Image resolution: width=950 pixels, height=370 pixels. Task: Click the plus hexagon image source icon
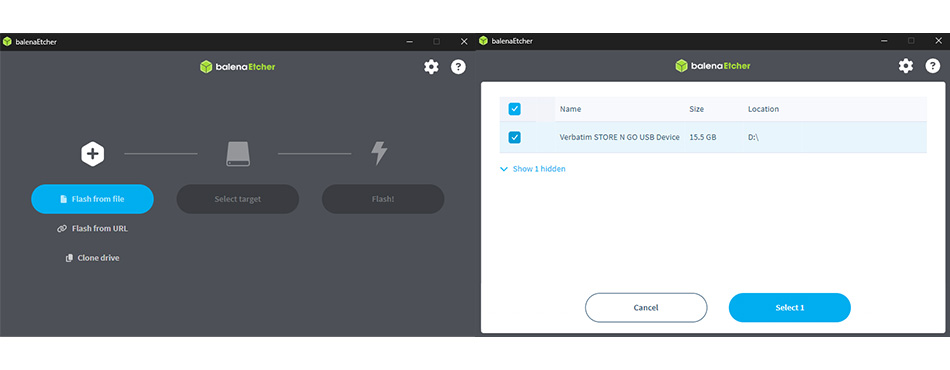pyautogui.click(x=92, y=154)
